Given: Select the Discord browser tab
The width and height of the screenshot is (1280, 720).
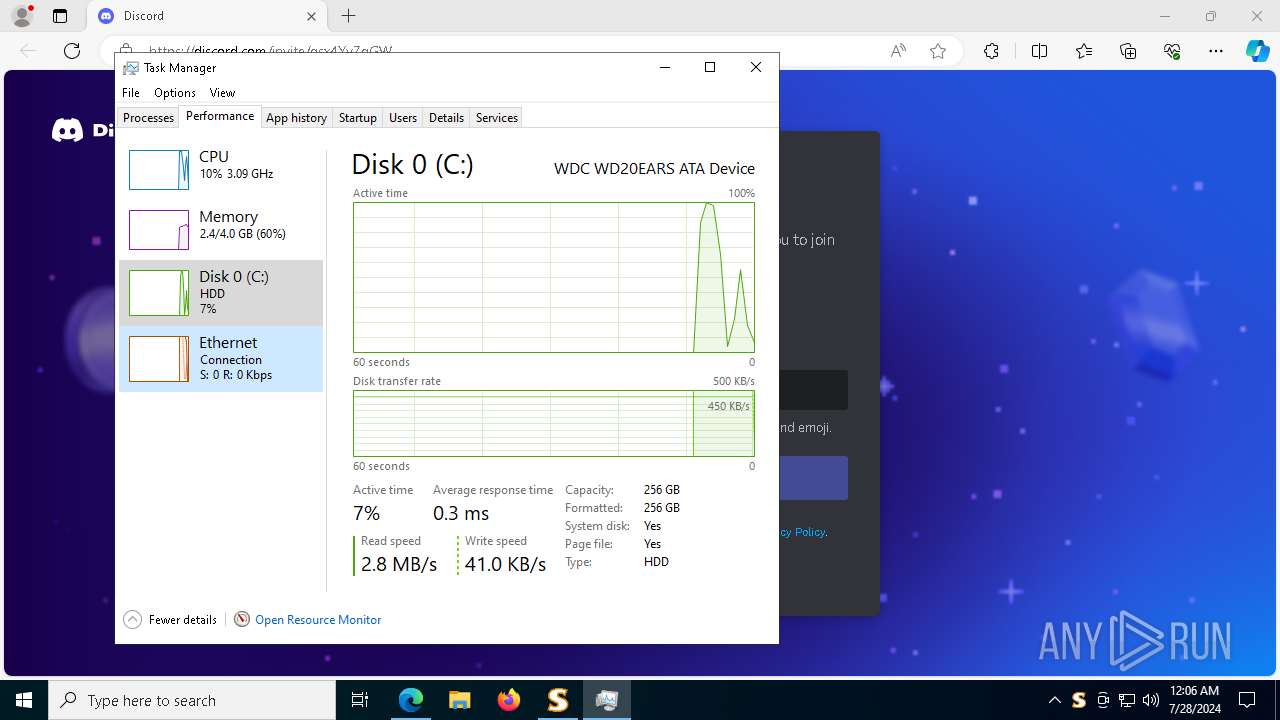Looking at the screenshot, I should click(205, 16).
